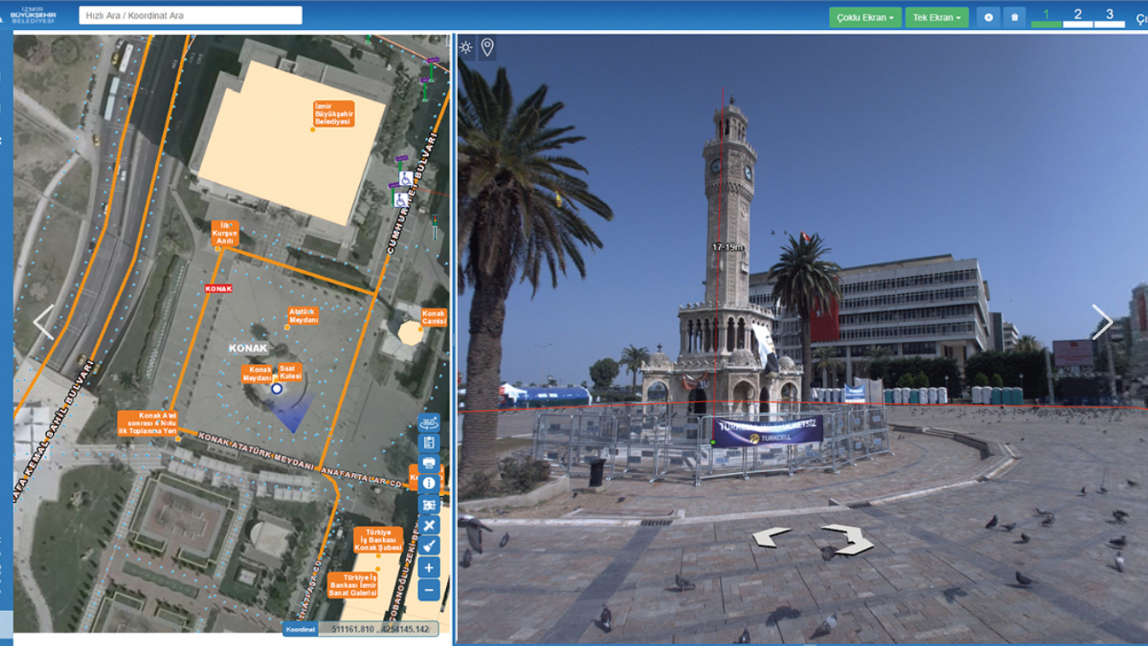This screenshot has width=1148, height=646.
Task: Focus the Hızlı Ara / Koordinat Ara field
Action: 190,15
